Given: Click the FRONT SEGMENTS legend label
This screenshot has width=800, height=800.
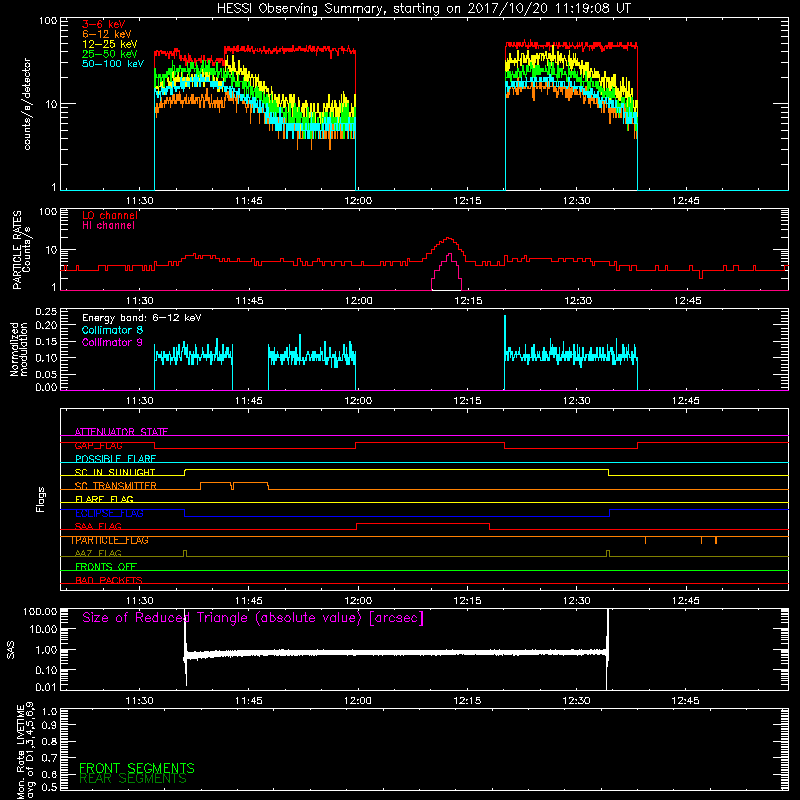Looking at the screenshot, I should tap(137, 768).
